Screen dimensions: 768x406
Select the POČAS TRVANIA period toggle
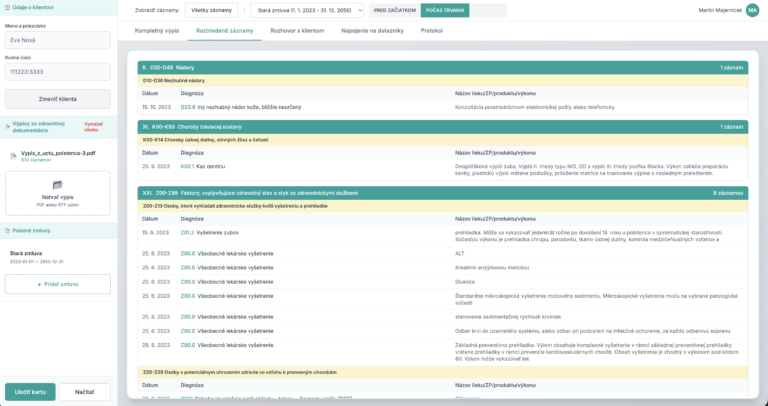click(x=445, y=10)
